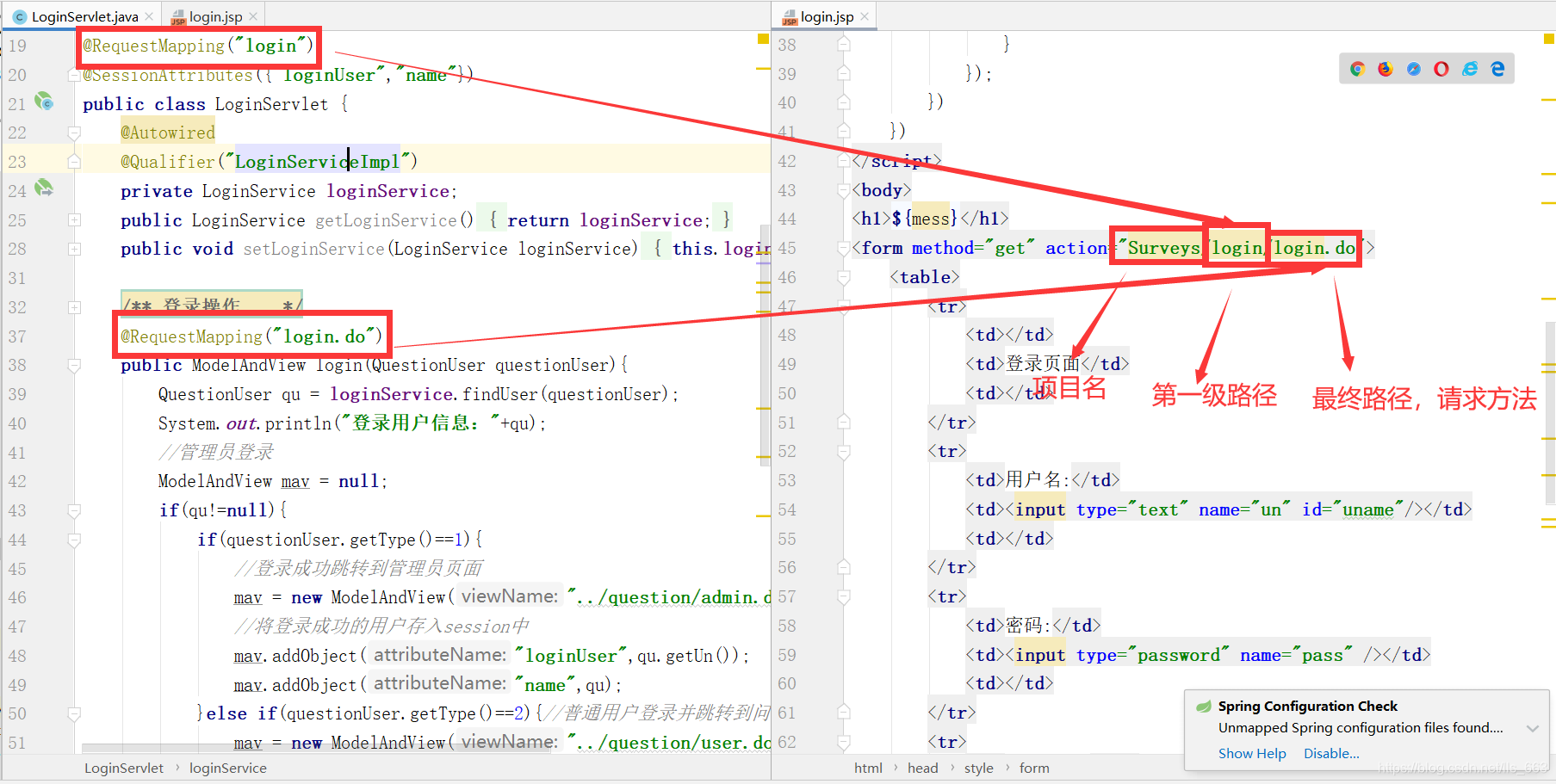Expand folded setLoginService method at line 28
The image size is (1556, 784).
(74, 250)
